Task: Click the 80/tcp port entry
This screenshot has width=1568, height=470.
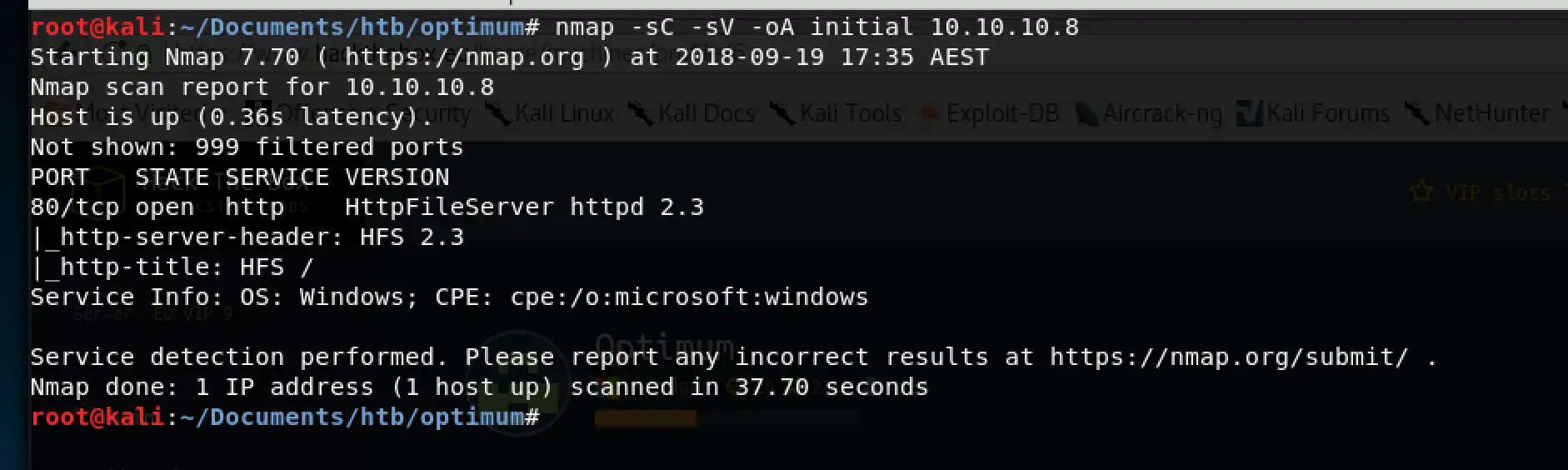Action: [x=74, y=207]
